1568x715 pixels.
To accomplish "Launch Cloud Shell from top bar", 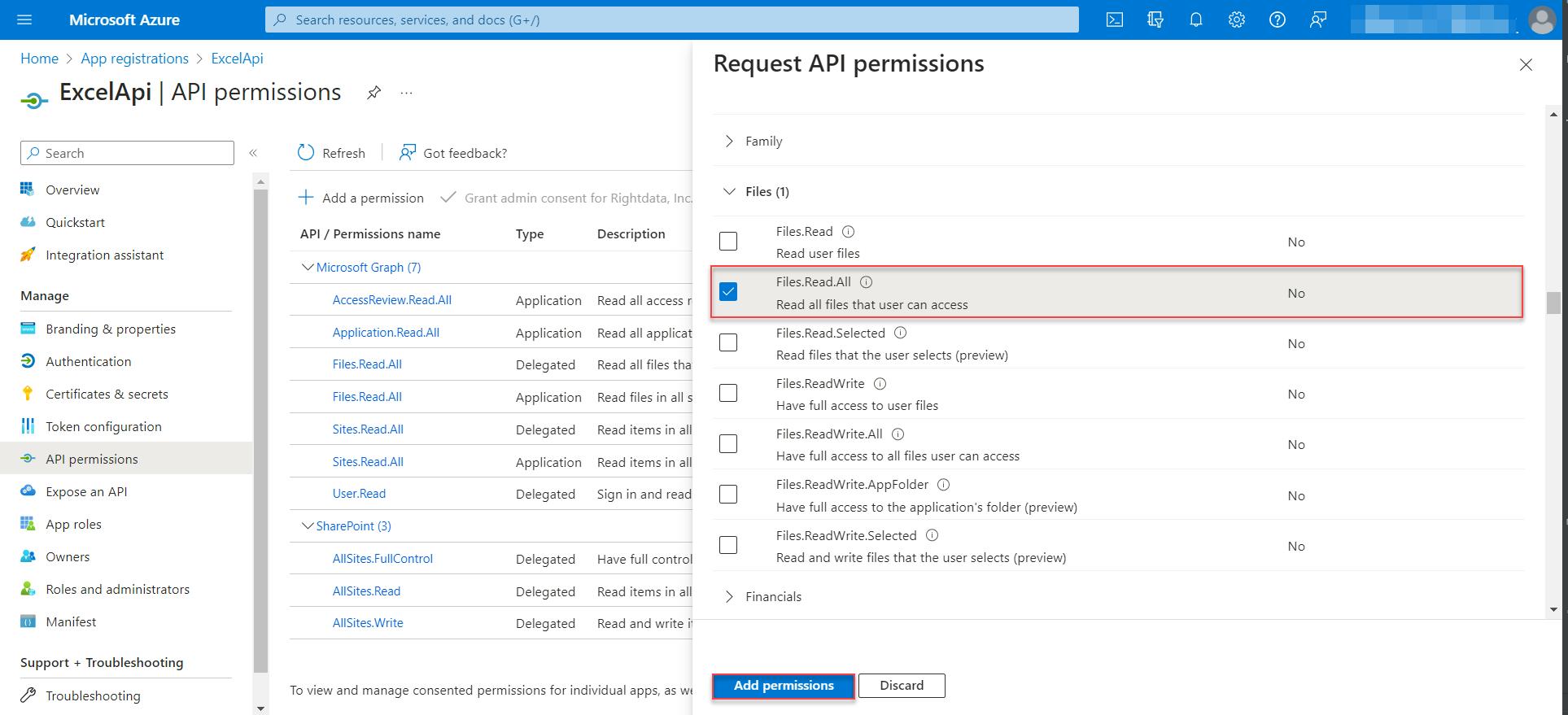I will tap(1115, 20).
